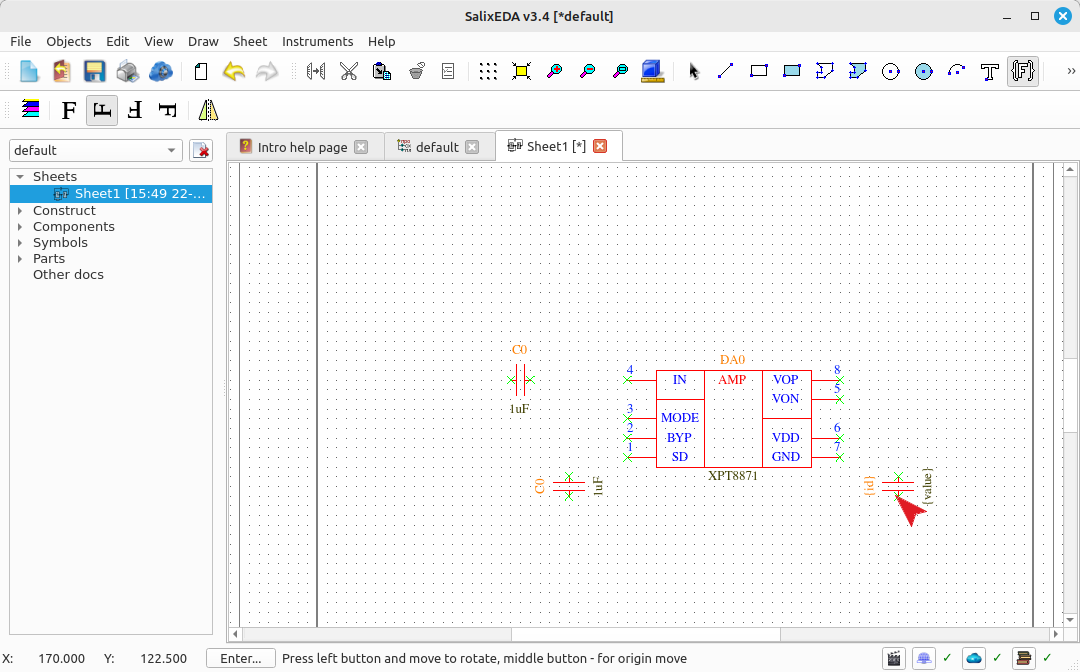Open the Instruments menu
This screenshot has height=672, width=1080.
coord(318,41)
